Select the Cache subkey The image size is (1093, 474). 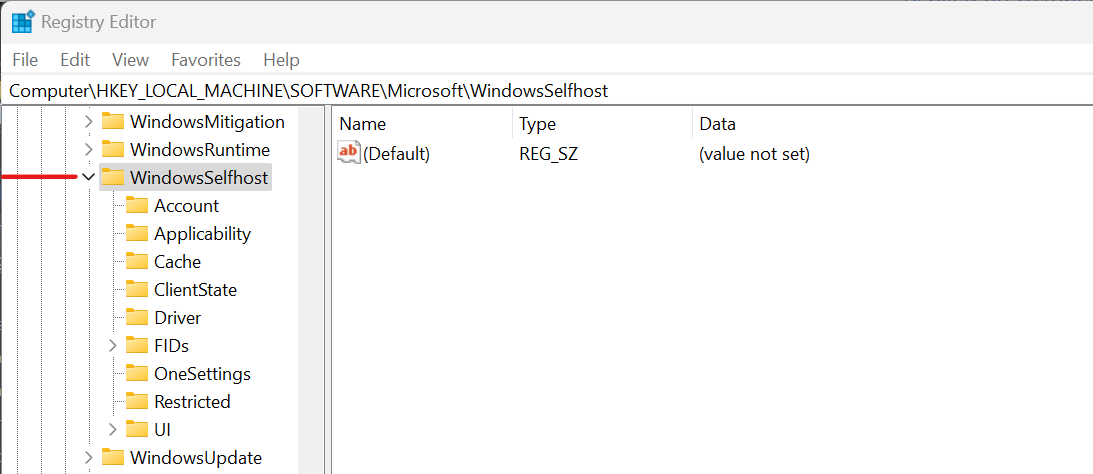pyautogui.click(x=177, y=262)
